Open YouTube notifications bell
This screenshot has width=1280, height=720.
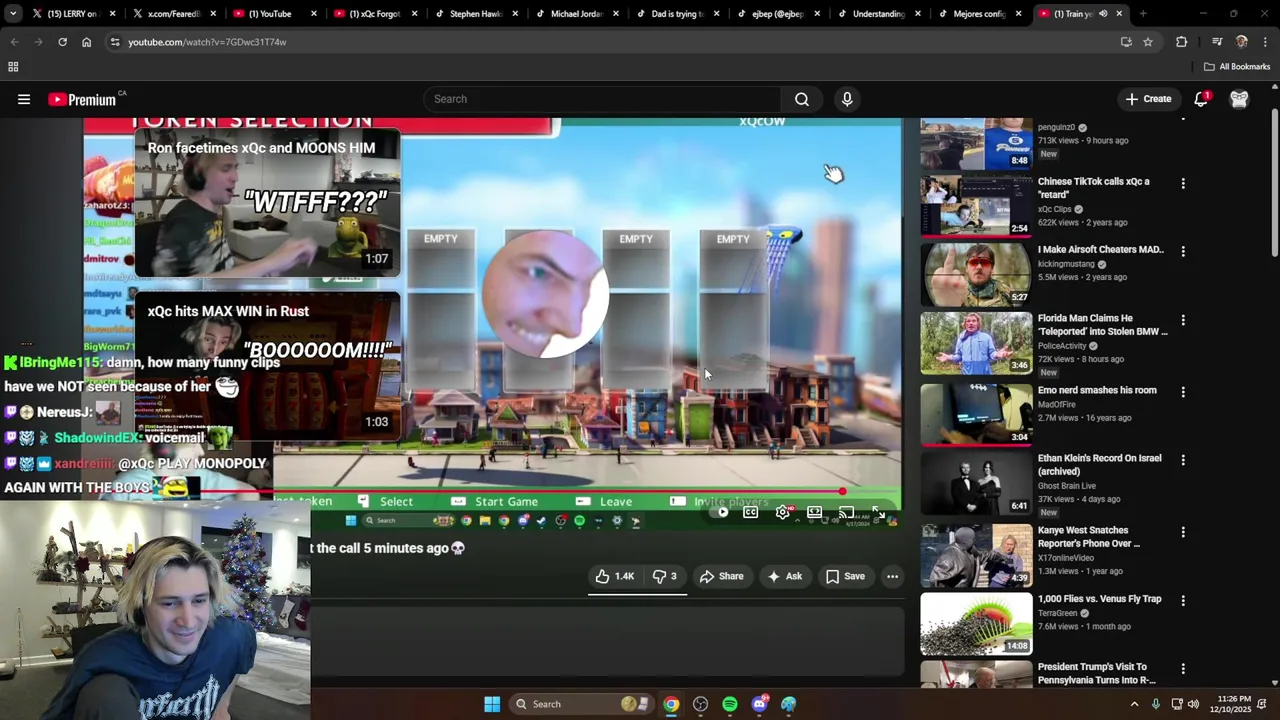tap(1201, 99)
